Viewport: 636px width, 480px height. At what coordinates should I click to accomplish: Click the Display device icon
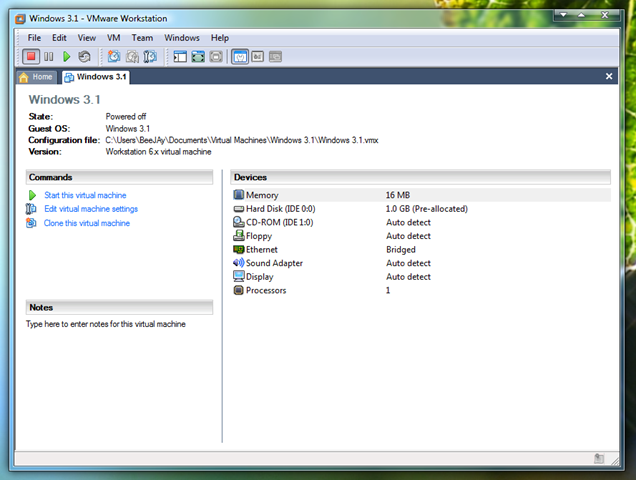click(238, 276)
